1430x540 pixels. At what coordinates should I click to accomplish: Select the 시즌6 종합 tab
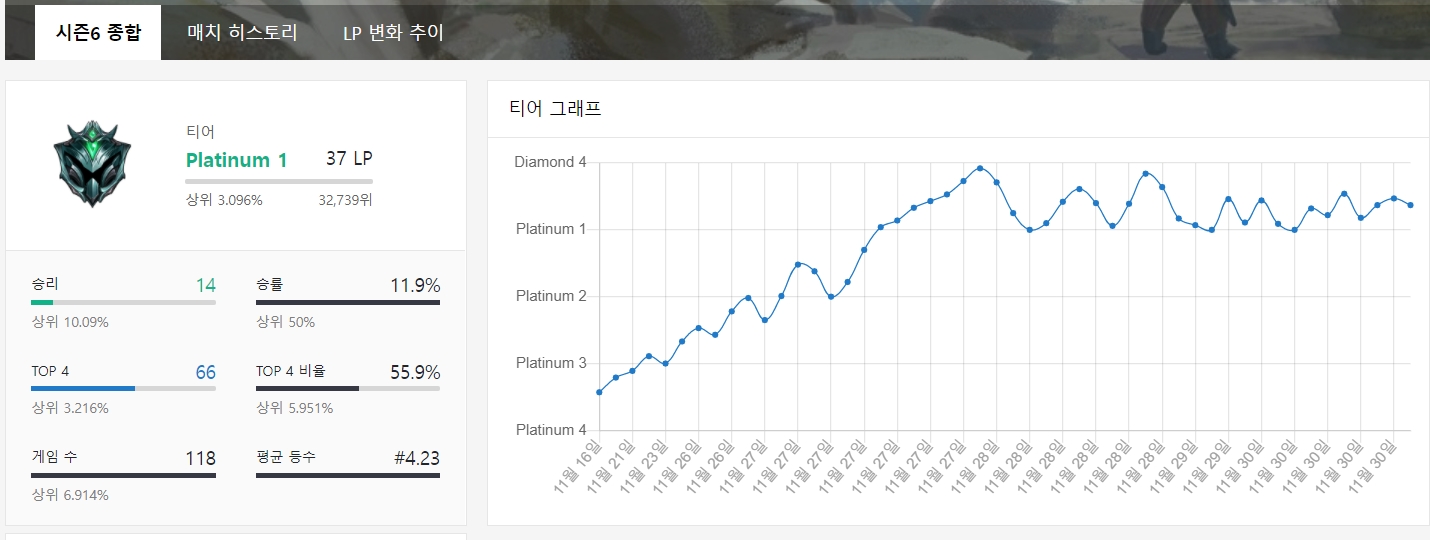[x=98, y=32]
